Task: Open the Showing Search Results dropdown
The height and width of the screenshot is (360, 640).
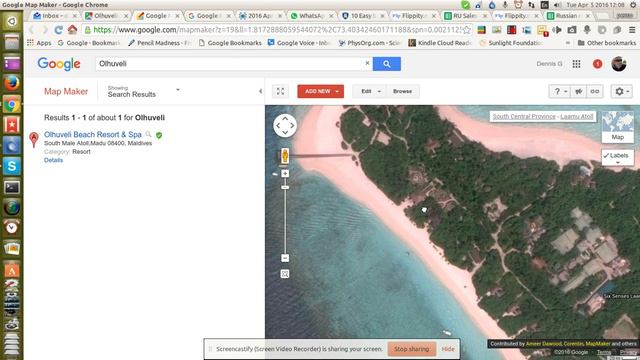Action: click(143, 91)
